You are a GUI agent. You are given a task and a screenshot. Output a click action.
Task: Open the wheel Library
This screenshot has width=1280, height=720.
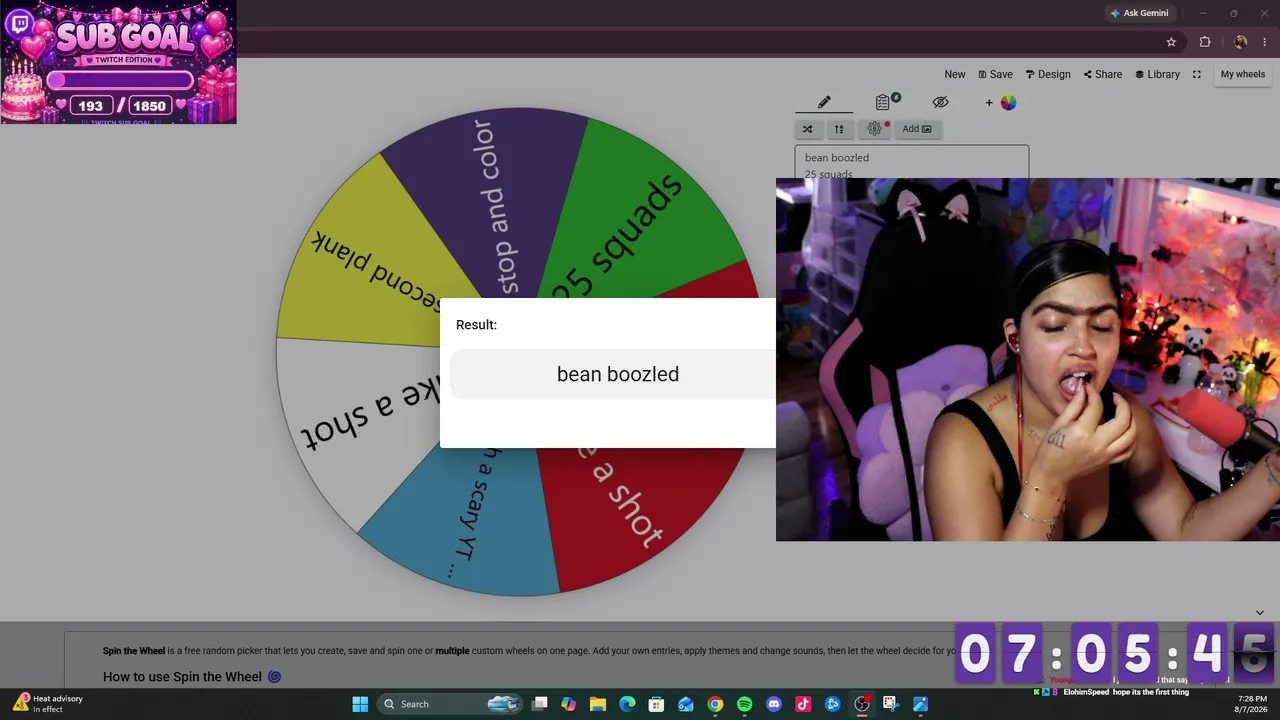[1157, 74]
